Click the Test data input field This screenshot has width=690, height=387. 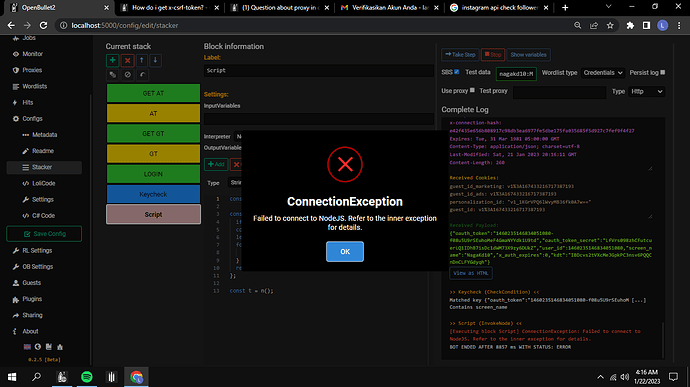[x=516, y=74]
